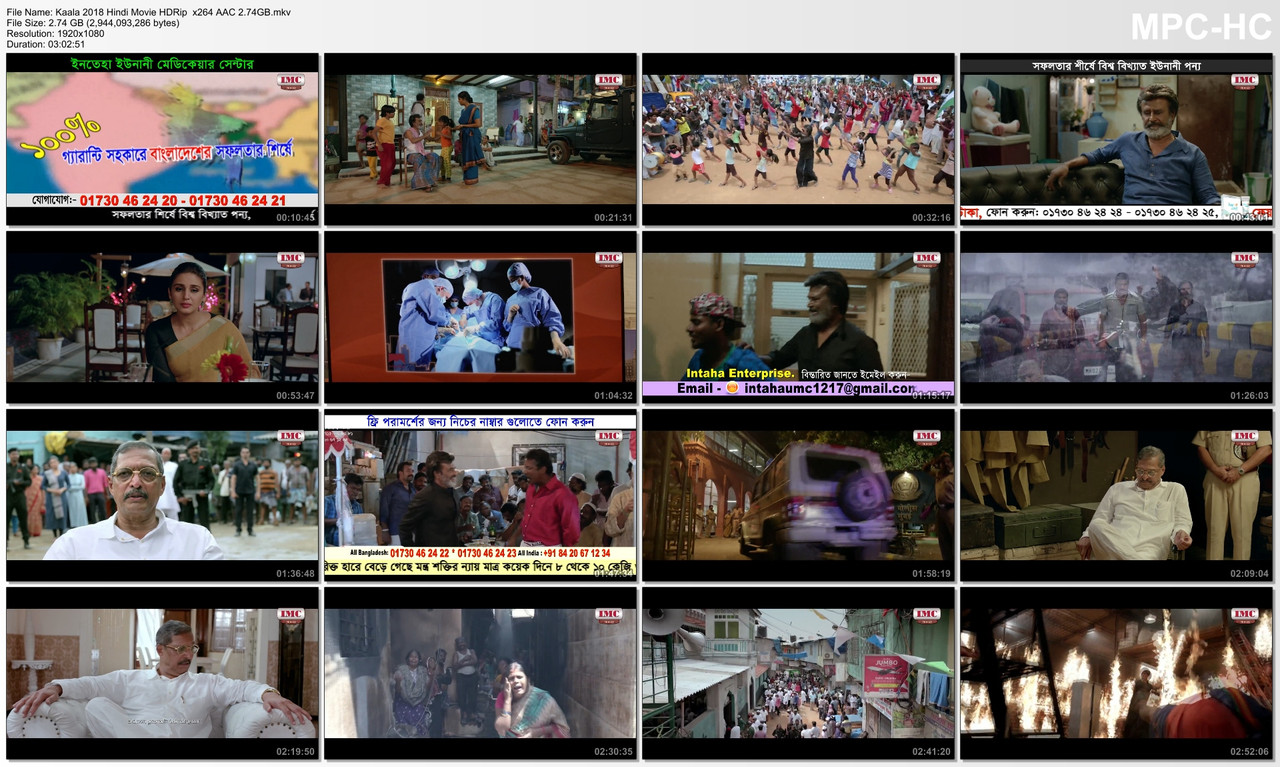Select the dancing crowd thumbnail at 00:32:16
The height and width of the screenshot is (767, 1280).
tap(798, 139)
